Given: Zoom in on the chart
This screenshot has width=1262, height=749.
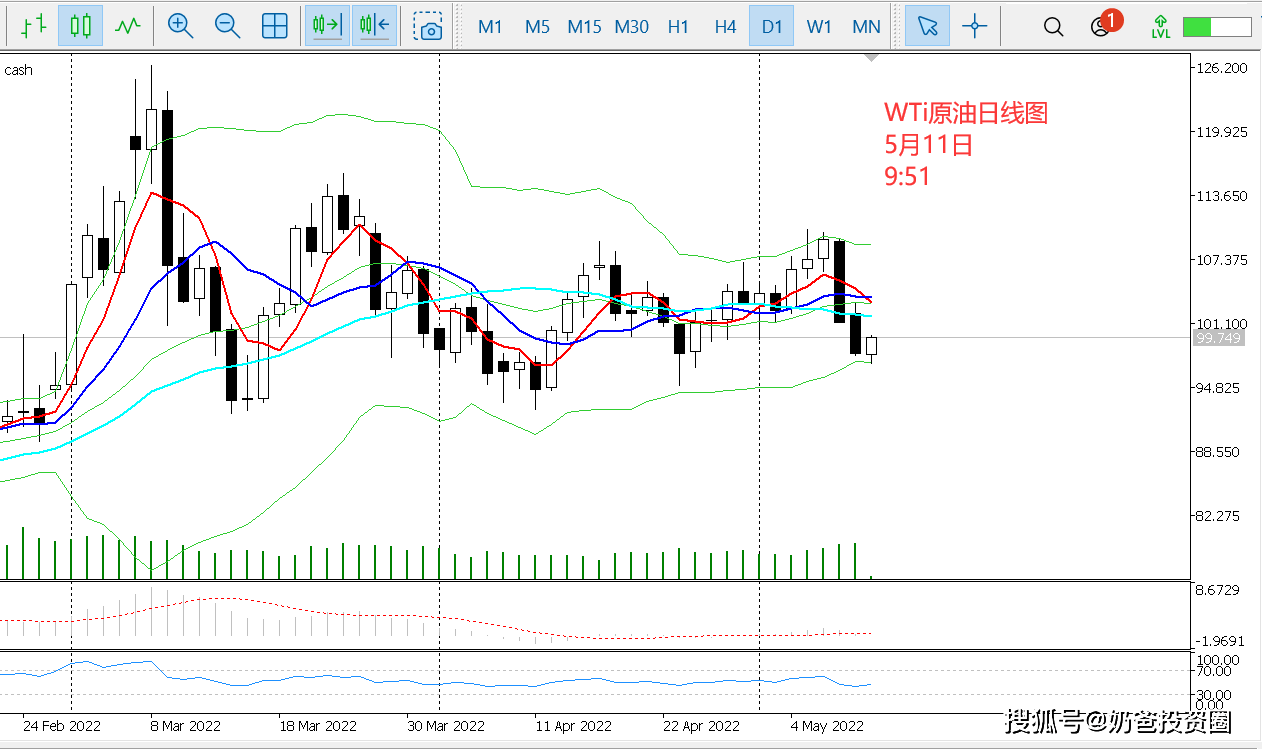Looking at the screenshot, I should (181, 26).
